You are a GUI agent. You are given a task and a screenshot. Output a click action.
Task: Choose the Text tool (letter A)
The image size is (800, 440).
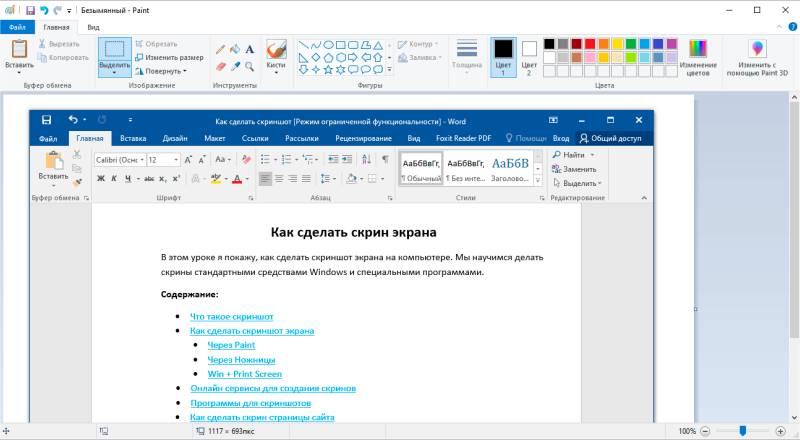248,48
